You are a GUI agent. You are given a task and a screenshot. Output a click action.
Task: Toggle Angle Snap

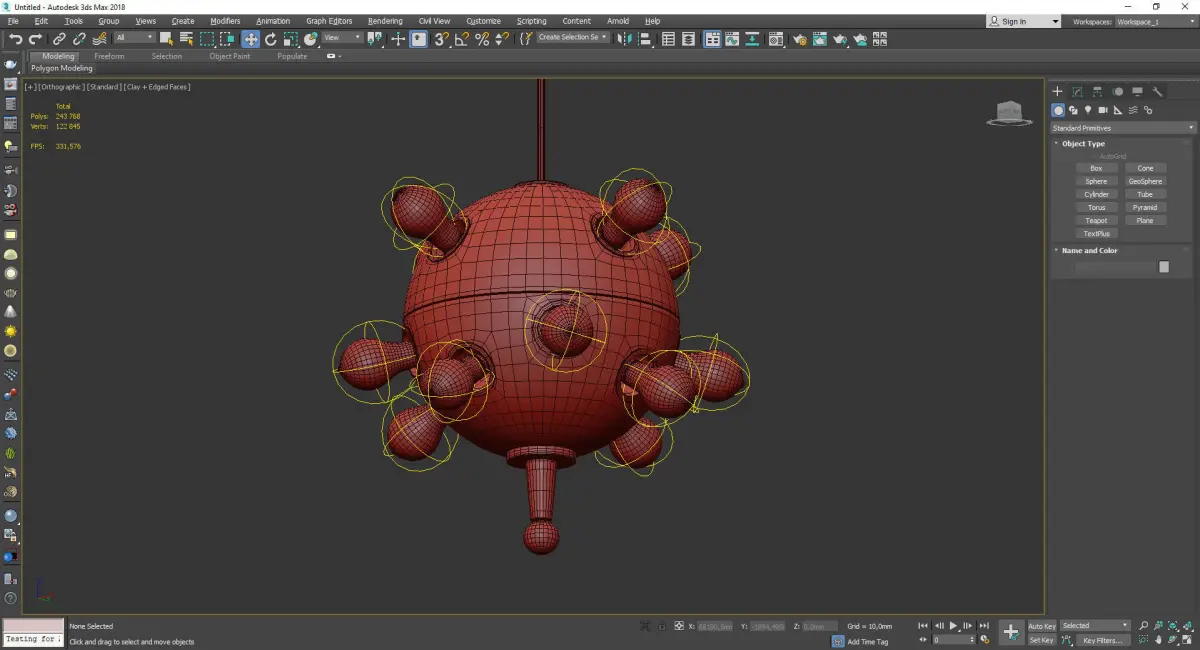(x=461, y=39)
